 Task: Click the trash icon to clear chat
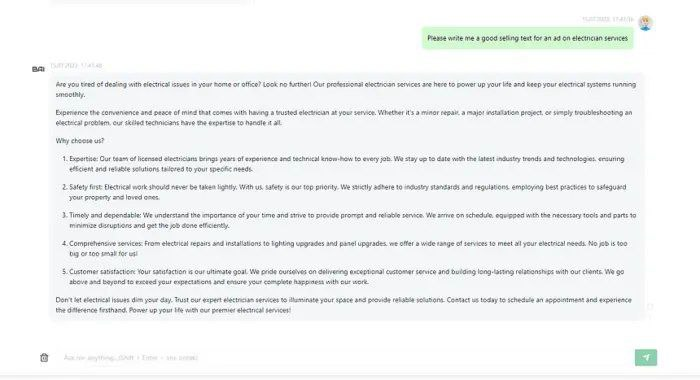coord(44,358)
